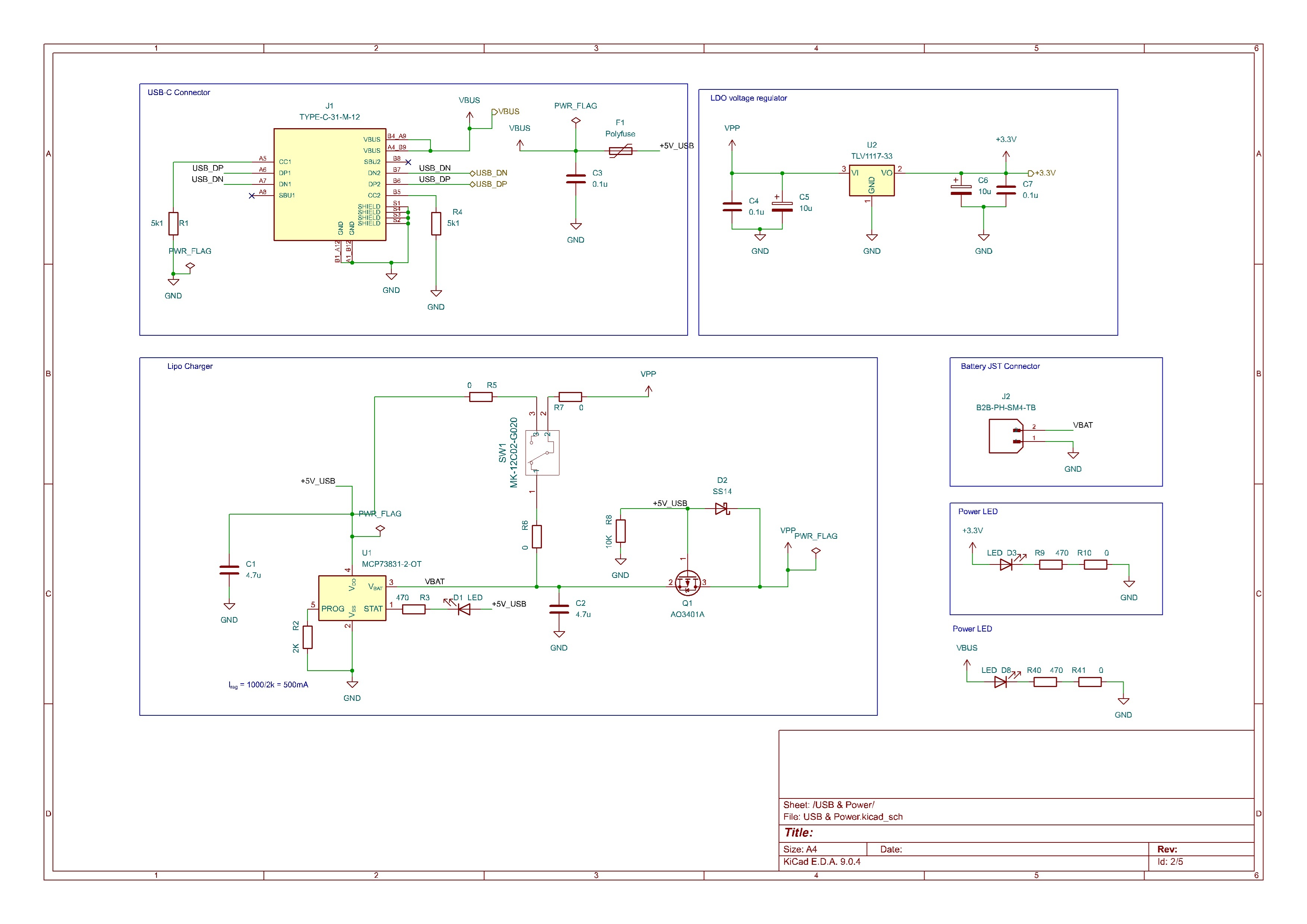Click vertical resistor R6 symbol
The image size is (1307, 924).
537,537
